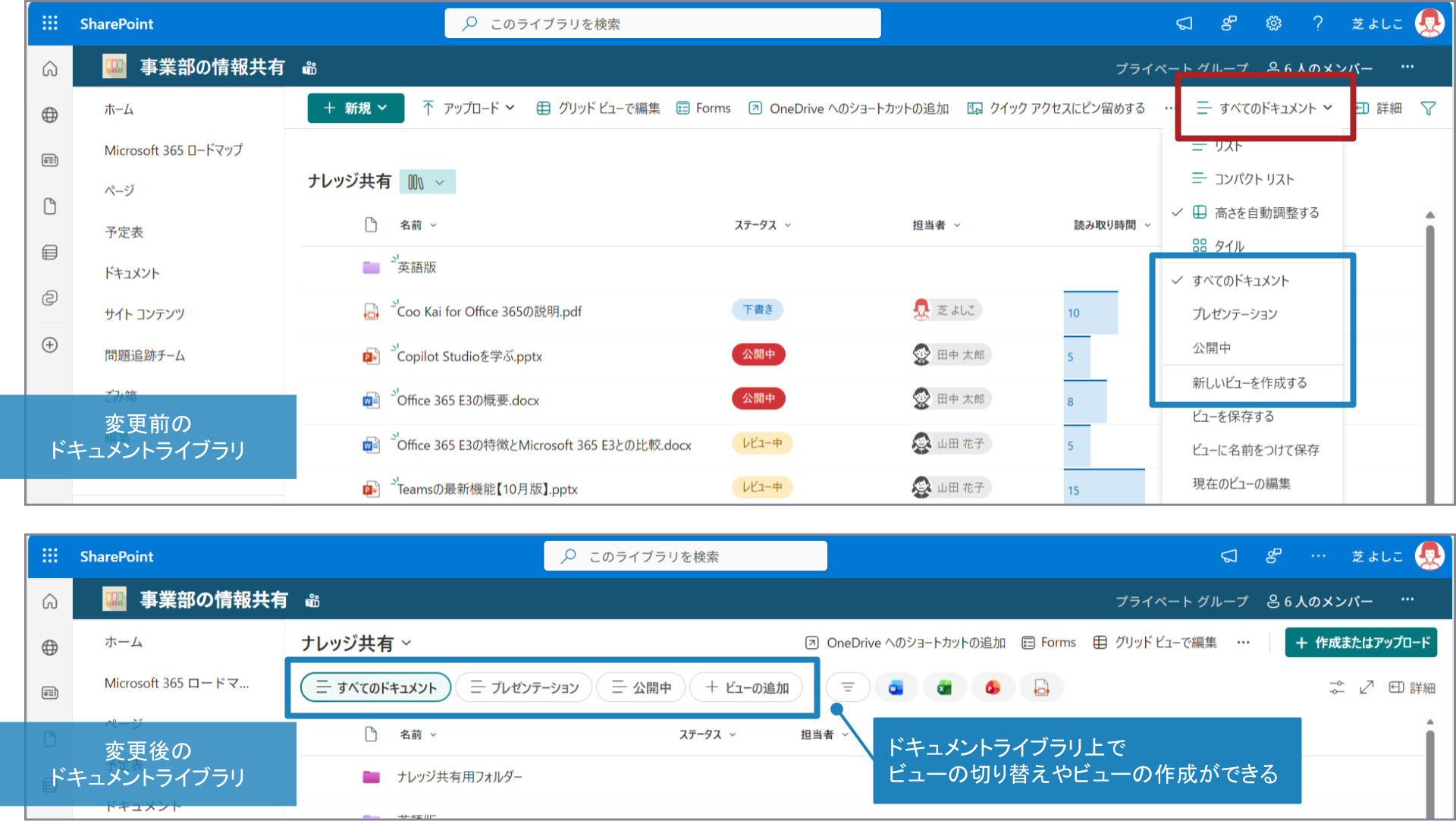Click the settings gear icon in the top bar

click(x=1273, y=24)
